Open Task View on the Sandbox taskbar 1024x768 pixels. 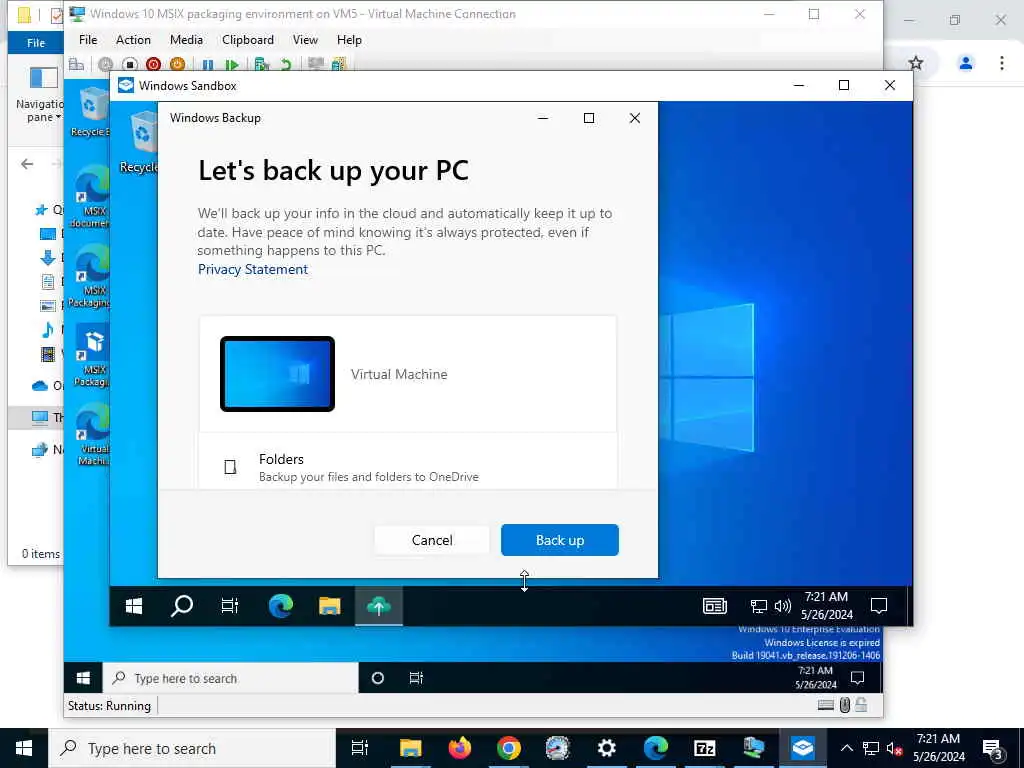click(230, 606)
